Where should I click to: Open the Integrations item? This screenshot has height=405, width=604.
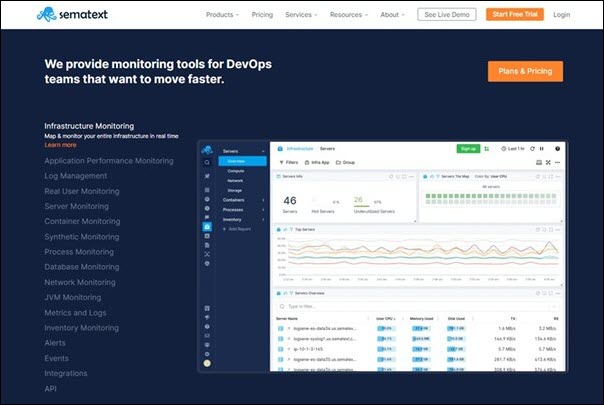pos(65,373)
